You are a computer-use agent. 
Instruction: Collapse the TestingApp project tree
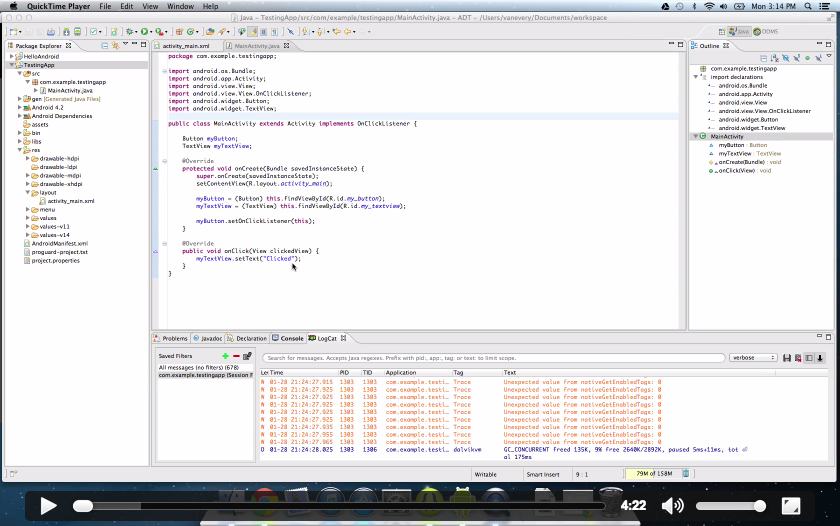pyautogui.click(x=12, y=65)
